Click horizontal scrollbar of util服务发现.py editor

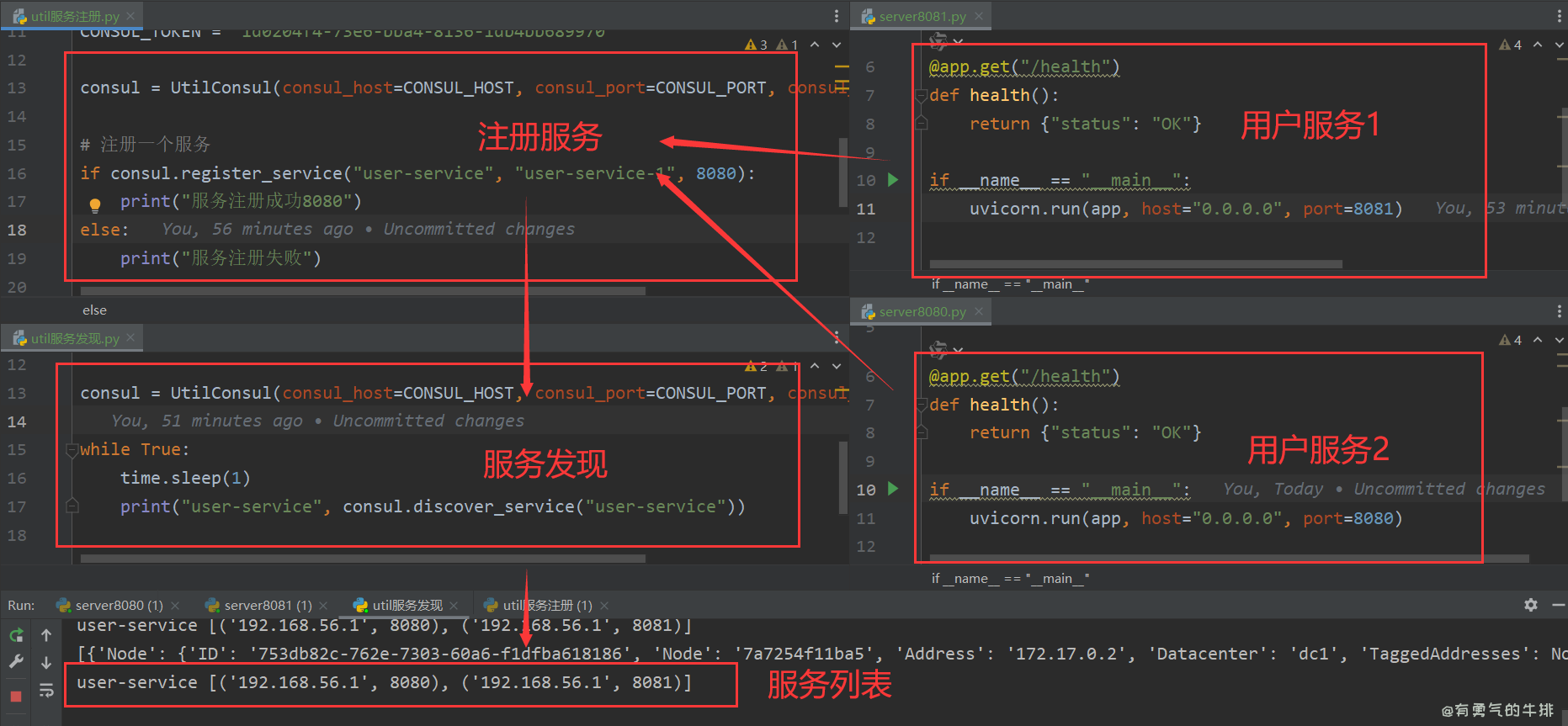pos(363,558)
